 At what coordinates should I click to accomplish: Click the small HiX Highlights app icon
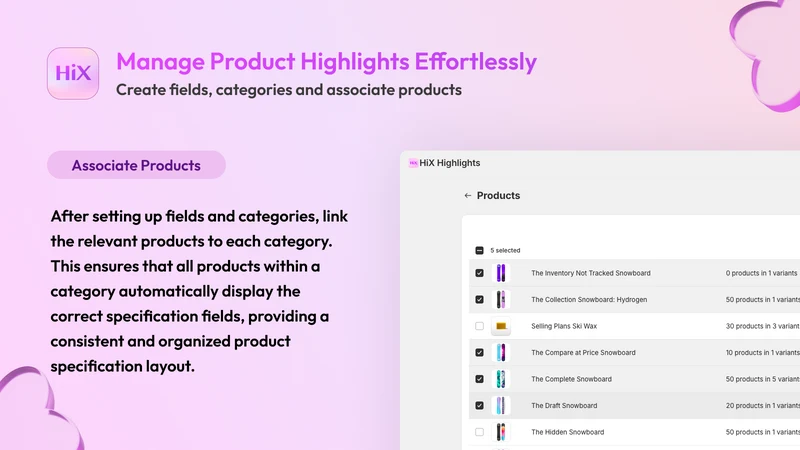413,163
